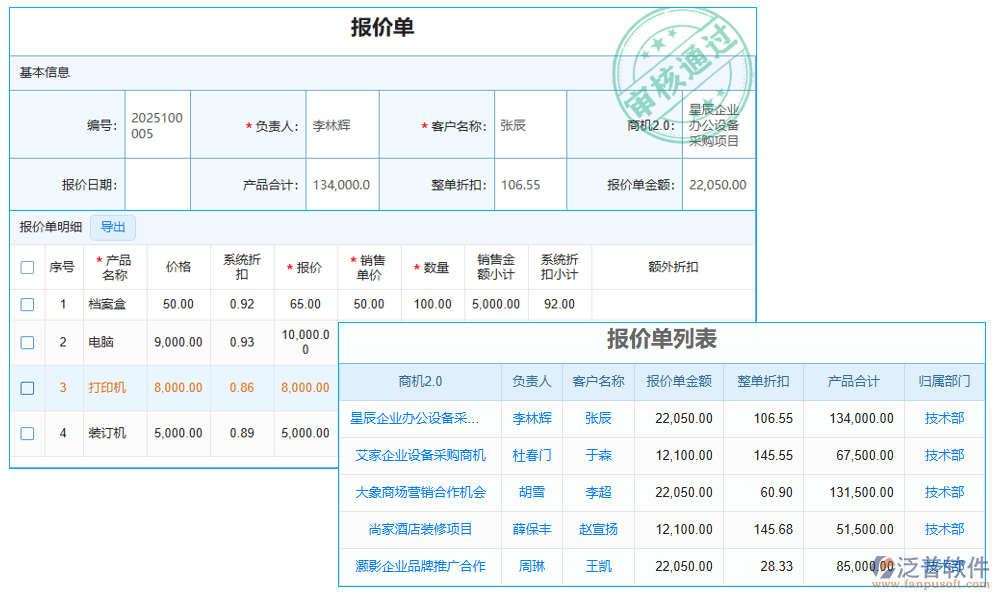点击负责人李林辉链接

(531, 418)
